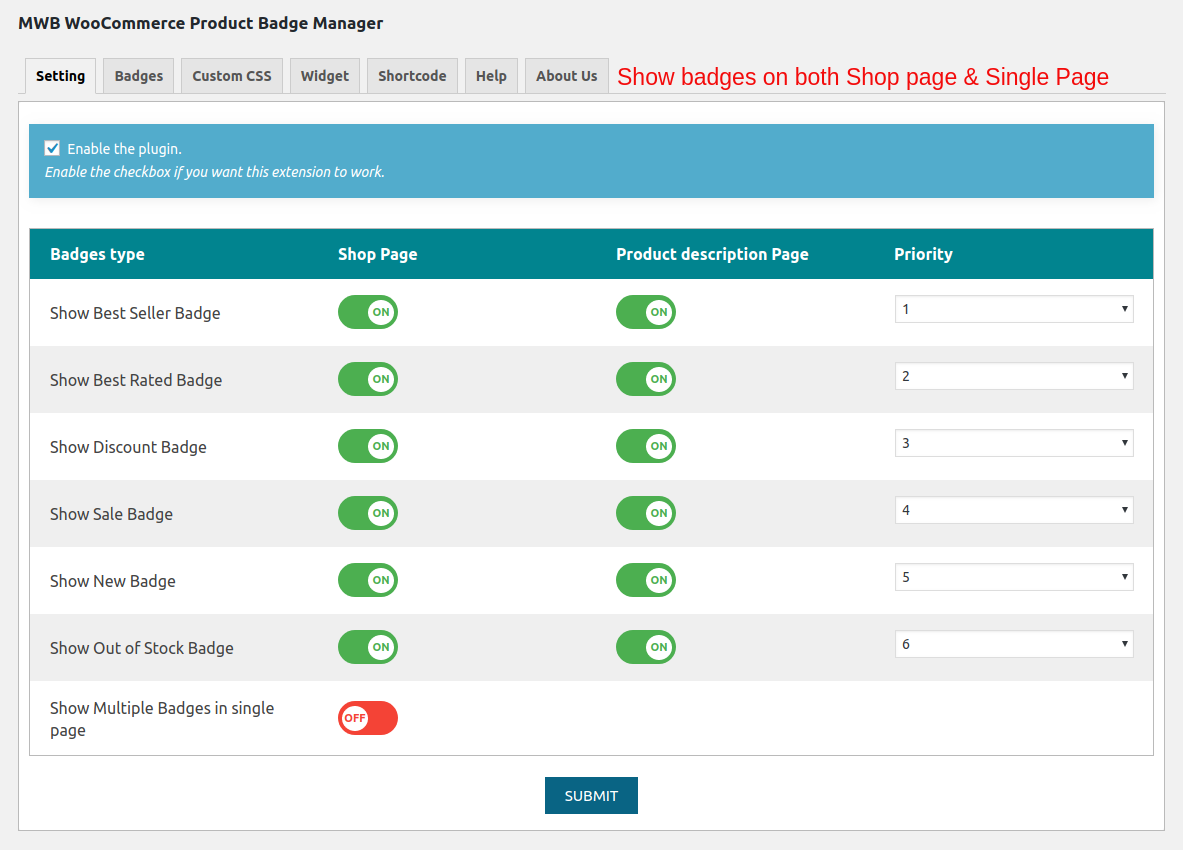Open priority dropdown for Best Seller Badge
Screen dimensions: 1183x850
coord(1014,309)
